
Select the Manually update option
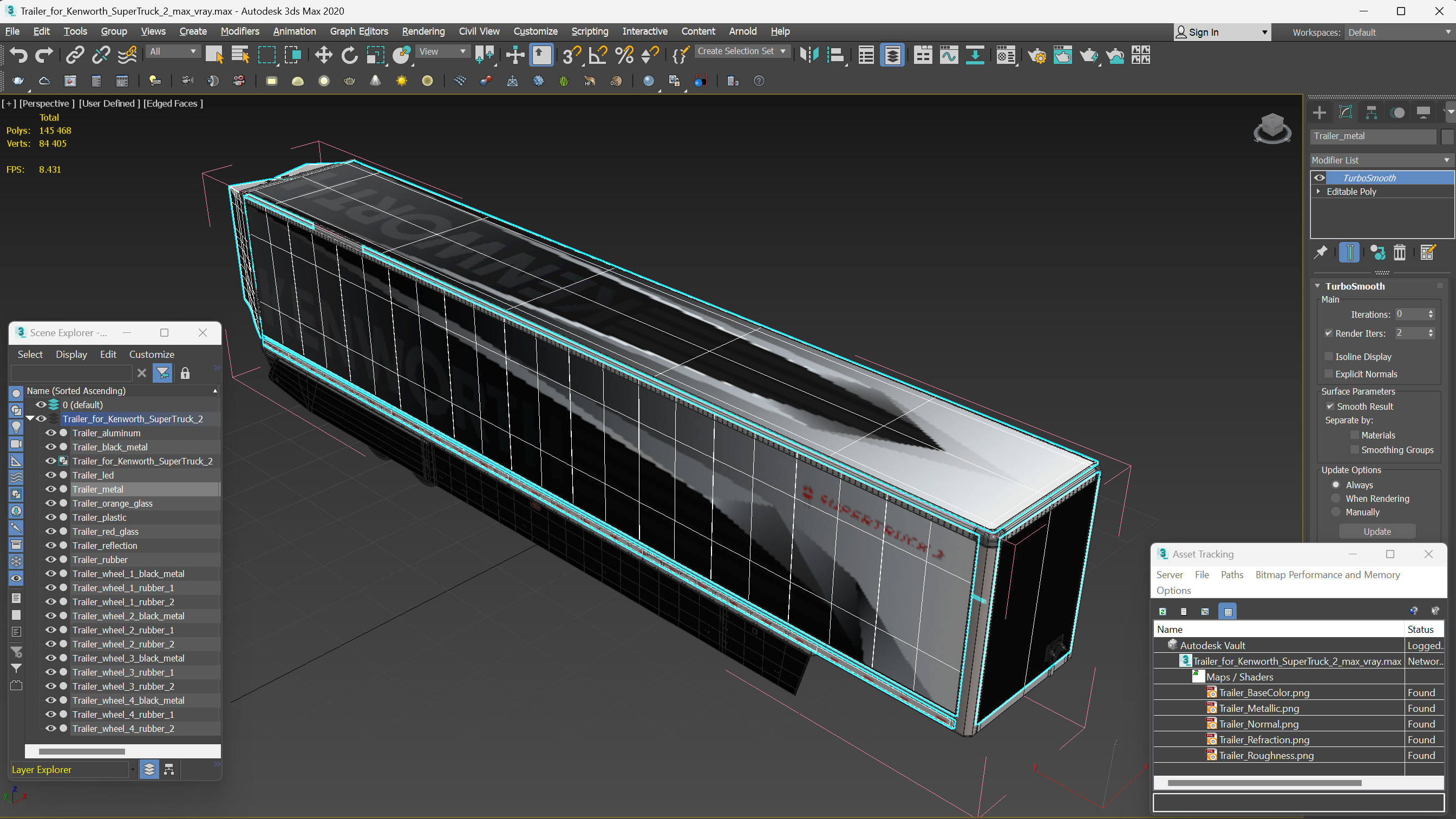pos(1336,512)
